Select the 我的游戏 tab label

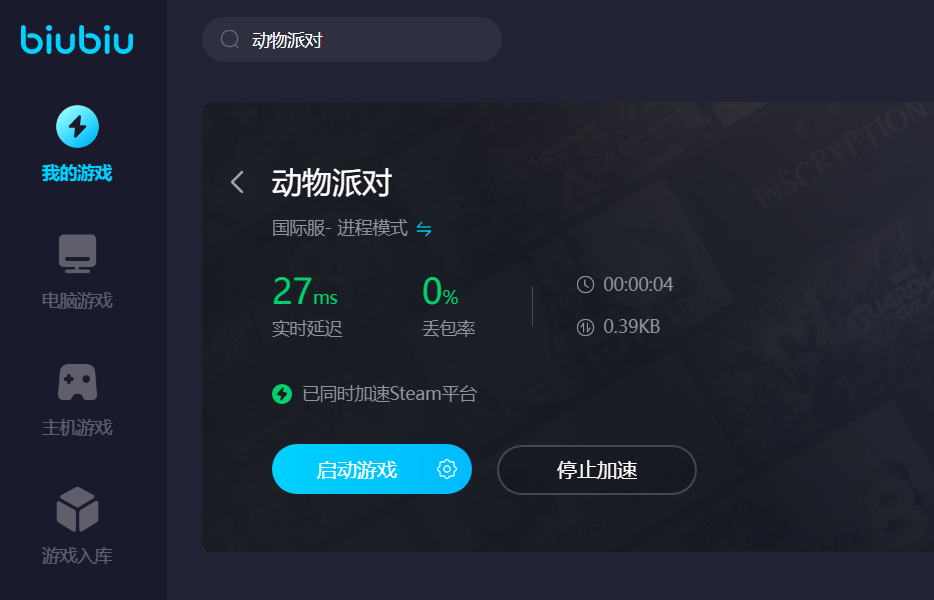(x=77, y=173)
